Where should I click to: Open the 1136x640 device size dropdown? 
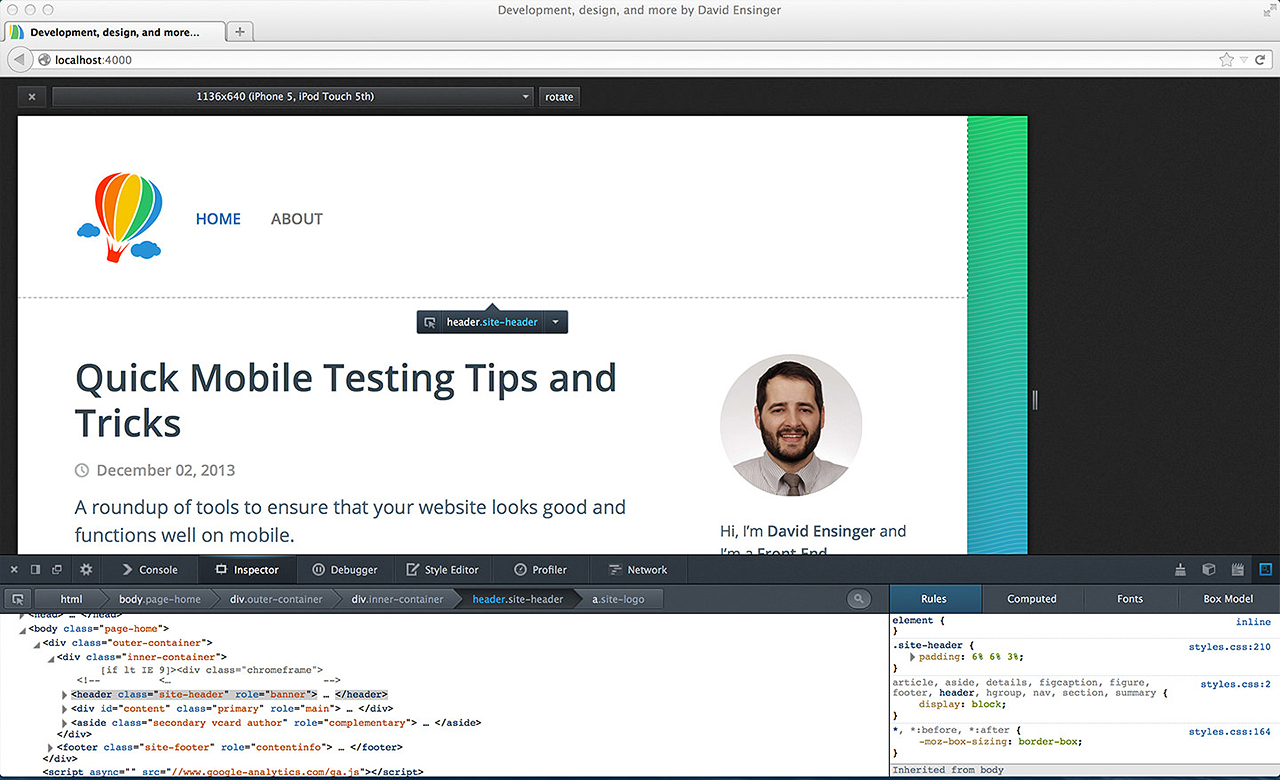click(293, 97)
